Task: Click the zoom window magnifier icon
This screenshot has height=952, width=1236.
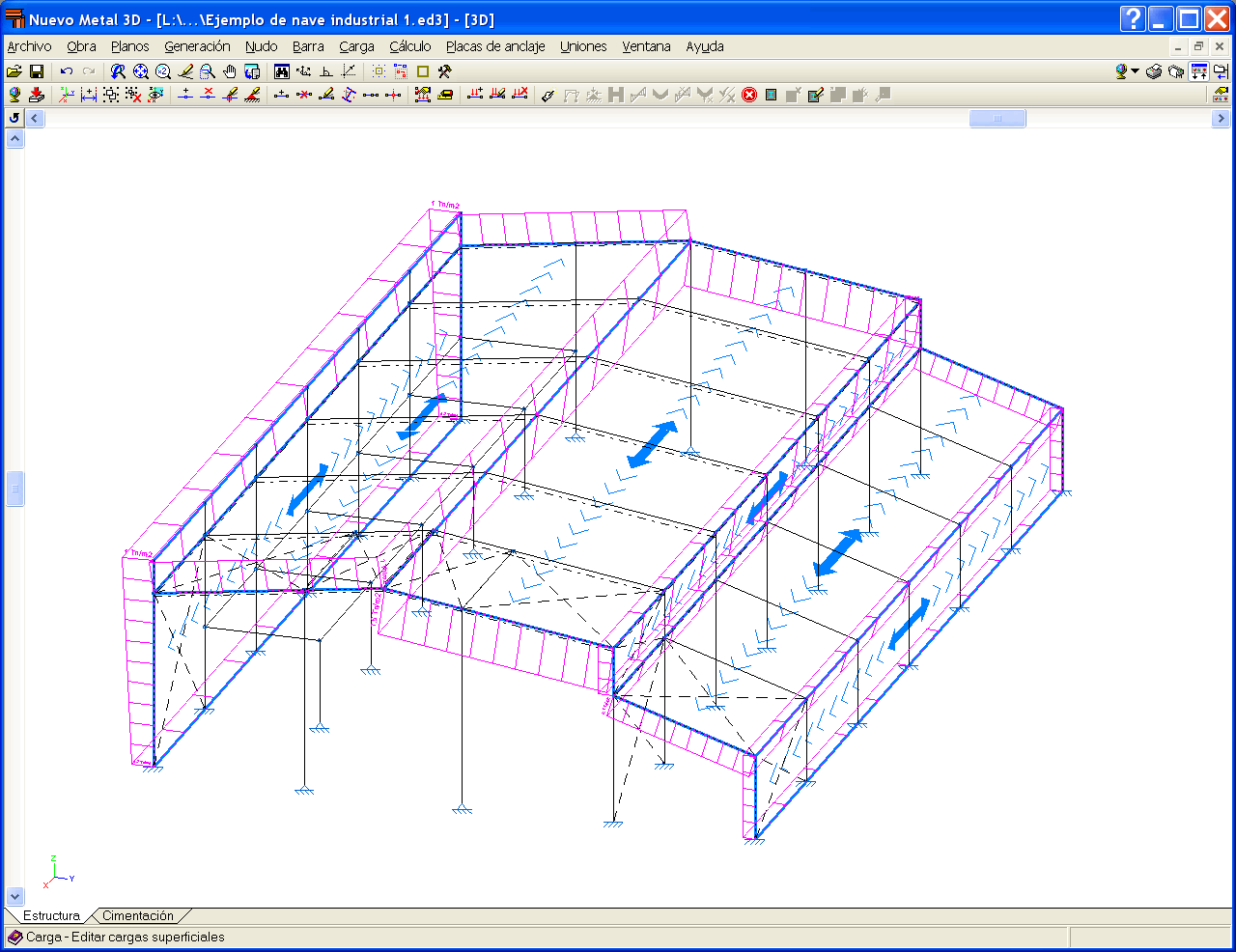Action: click(x=208, y=71)
